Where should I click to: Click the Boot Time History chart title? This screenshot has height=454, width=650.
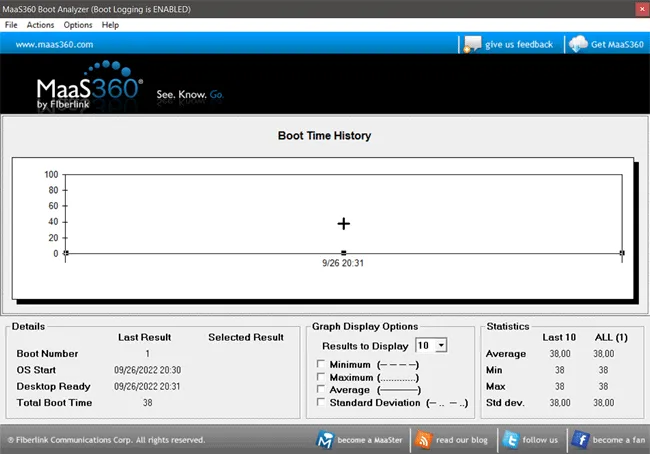[x=325, y=136]
